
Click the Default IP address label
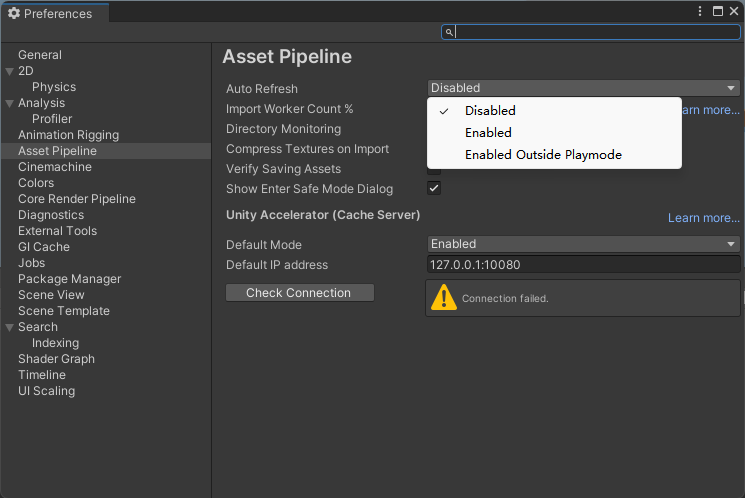point(277,265)
